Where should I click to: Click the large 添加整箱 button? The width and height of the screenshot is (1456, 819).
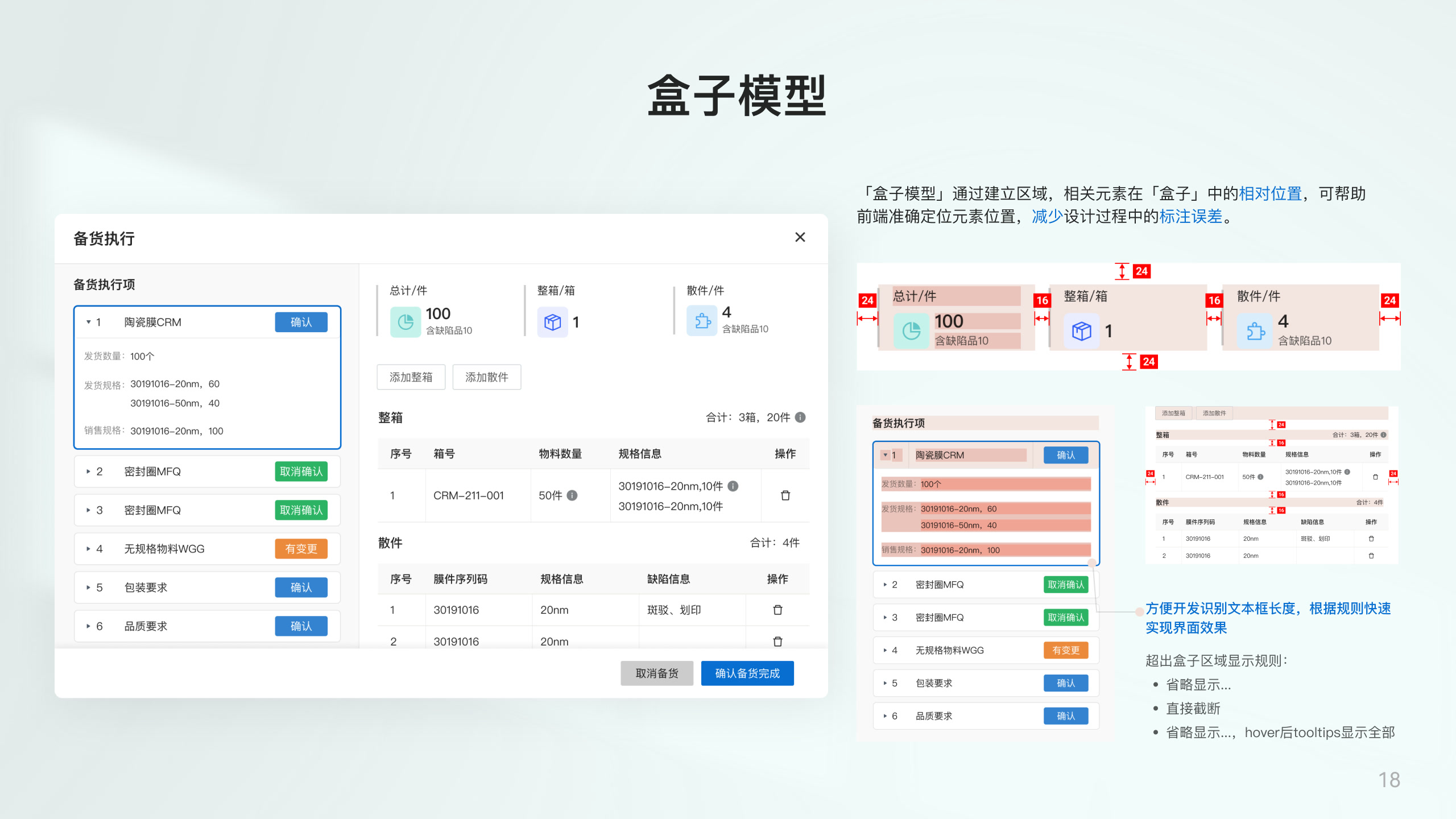411,377
